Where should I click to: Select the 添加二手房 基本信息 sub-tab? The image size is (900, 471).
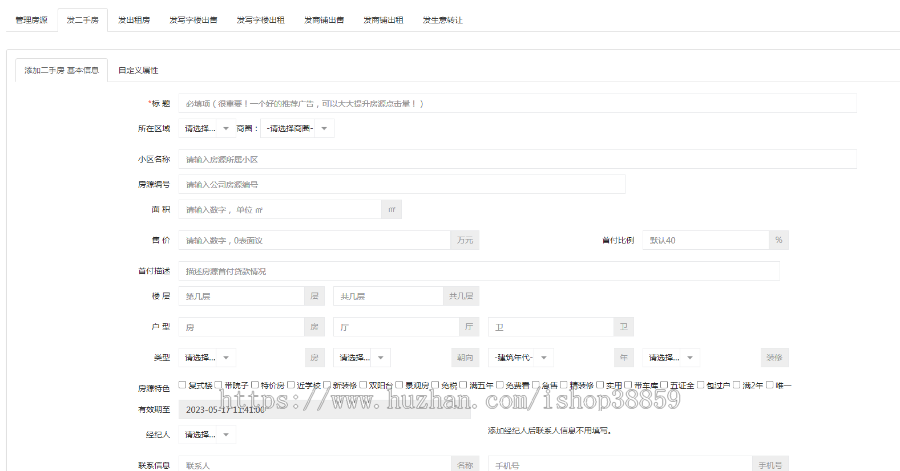[61, 70]
